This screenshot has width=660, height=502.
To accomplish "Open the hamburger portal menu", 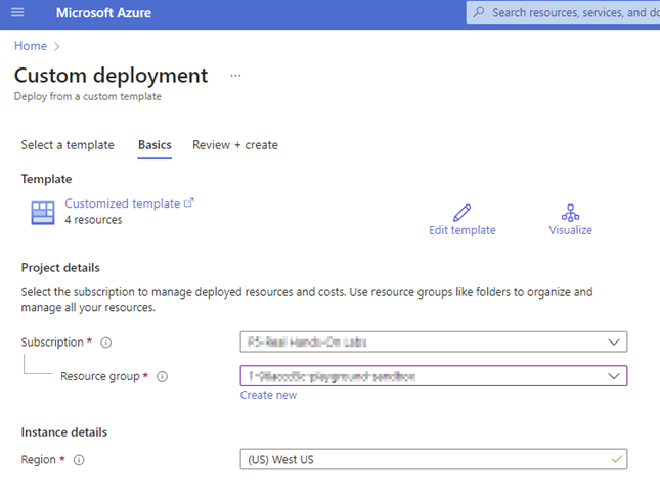I will pos(17,12).
